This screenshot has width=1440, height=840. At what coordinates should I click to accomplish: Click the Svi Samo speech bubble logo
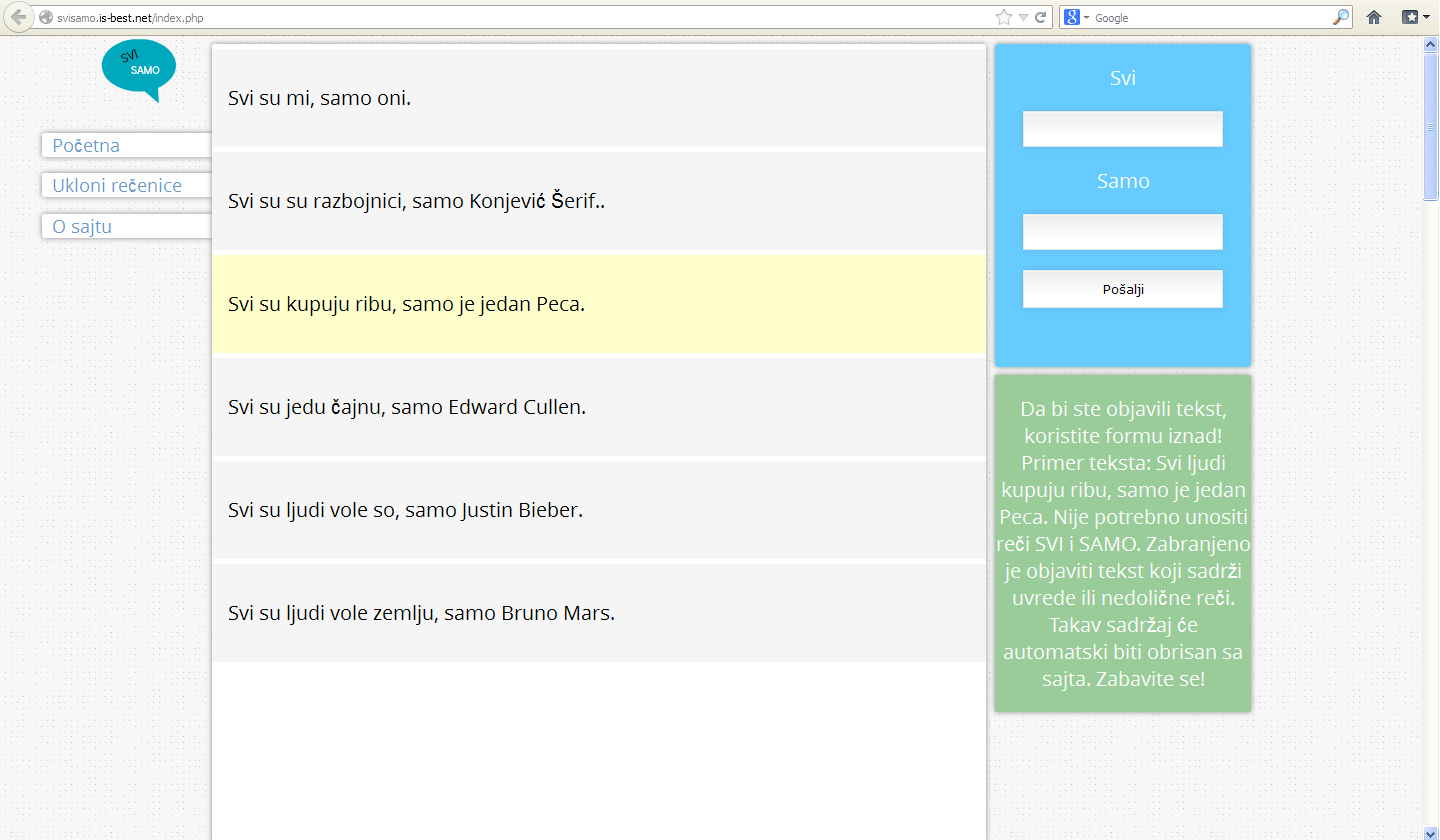[x=139, y=70]
